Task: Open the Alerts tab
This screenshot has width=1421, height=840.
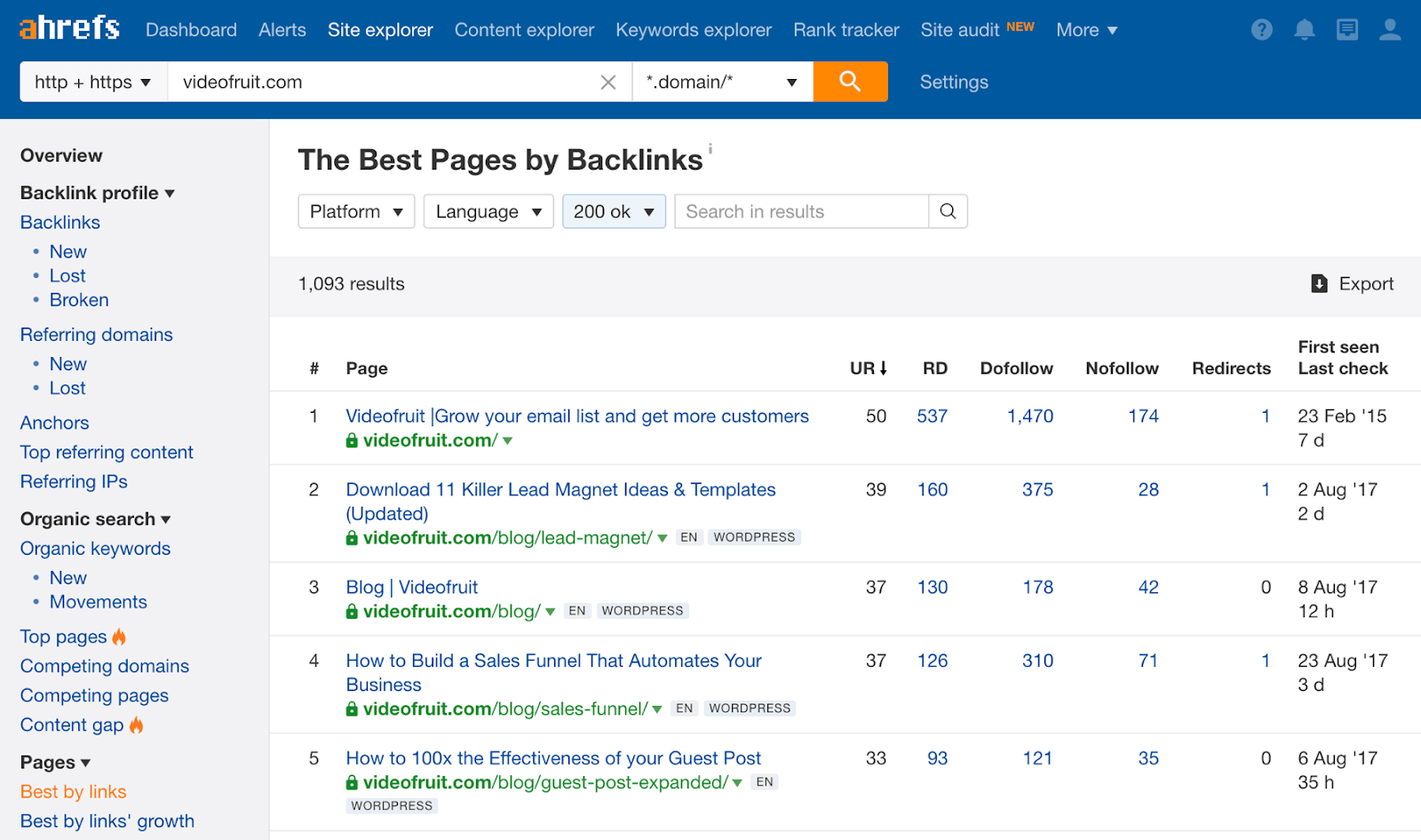Action: pos(282,30)
